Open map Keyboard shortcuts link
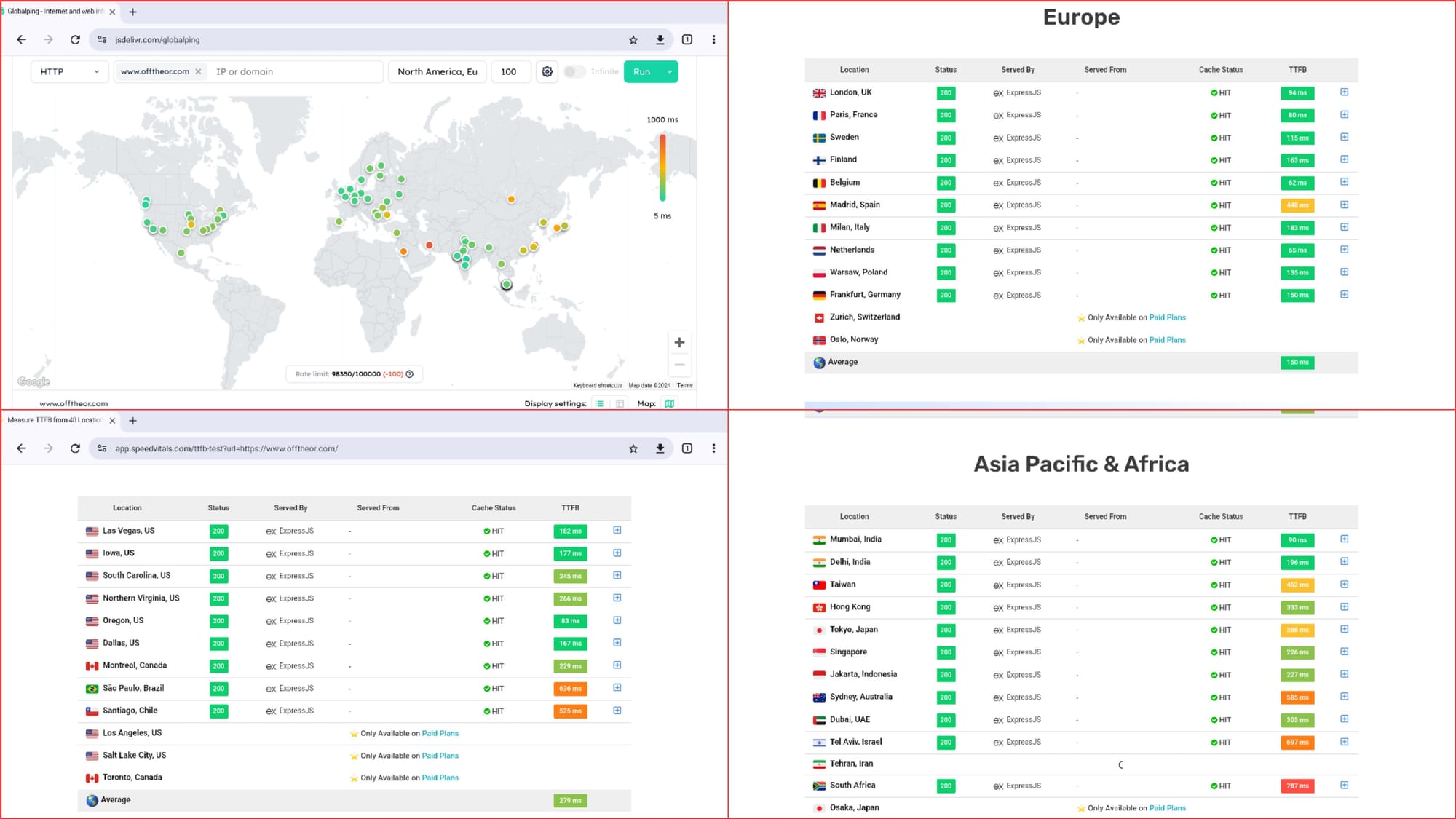1456x819 pixels. click(x=597, y=385)
